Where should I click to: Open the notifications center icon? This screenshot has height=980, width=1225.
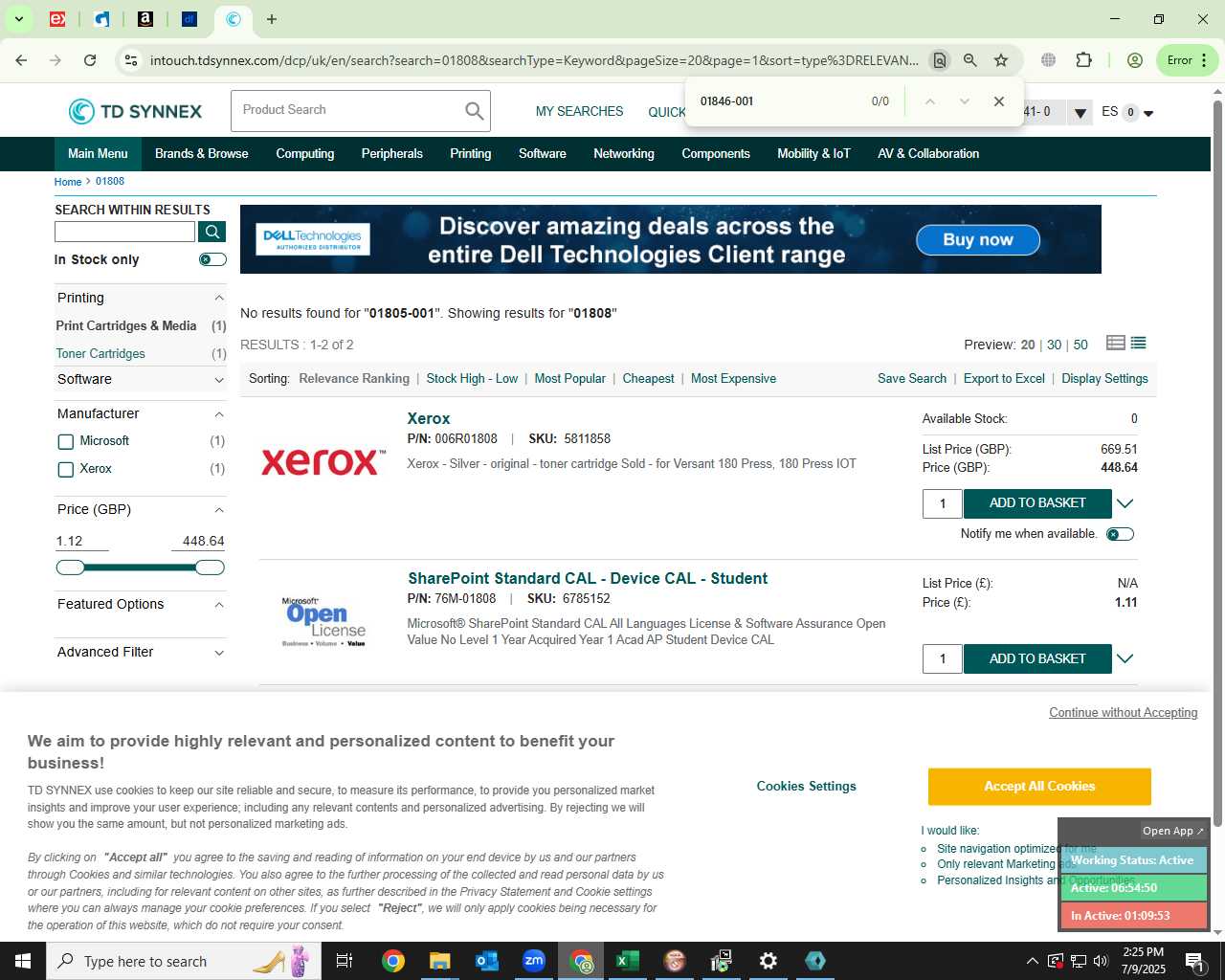click(1194, 961)
